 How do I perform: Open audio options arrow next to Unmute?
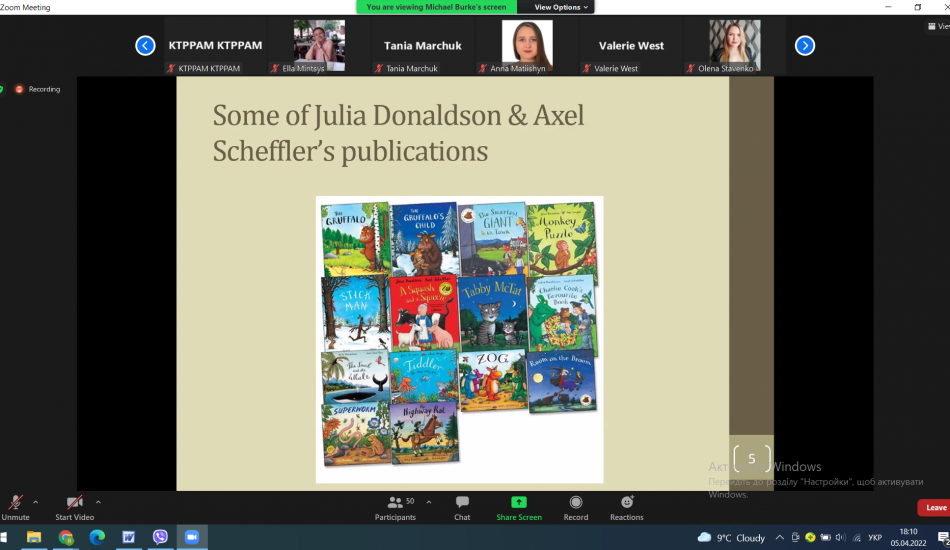[36, 502]
